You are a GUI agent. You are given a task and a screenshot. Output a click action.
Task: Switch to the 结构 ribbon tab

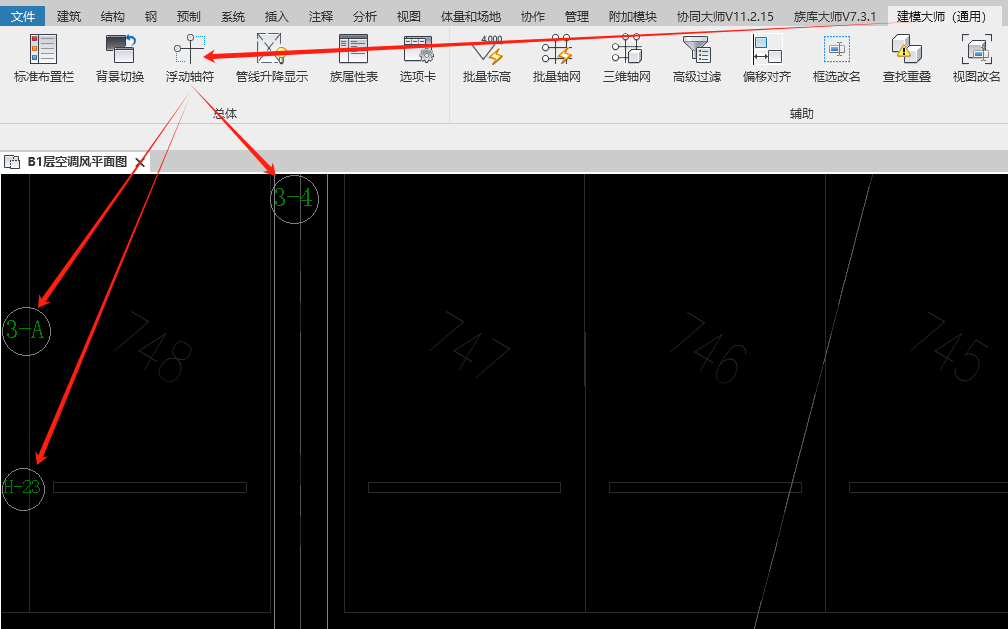pos(112,17)
